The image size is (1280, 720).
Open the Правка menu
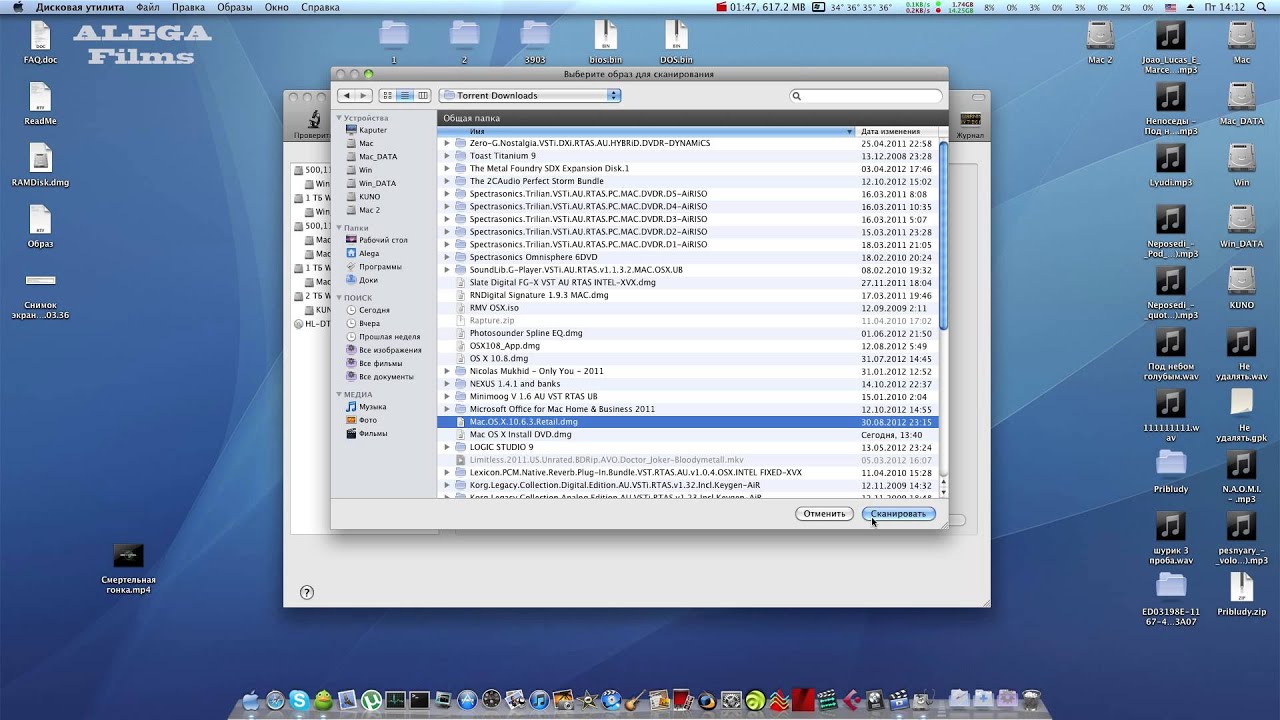188,7
